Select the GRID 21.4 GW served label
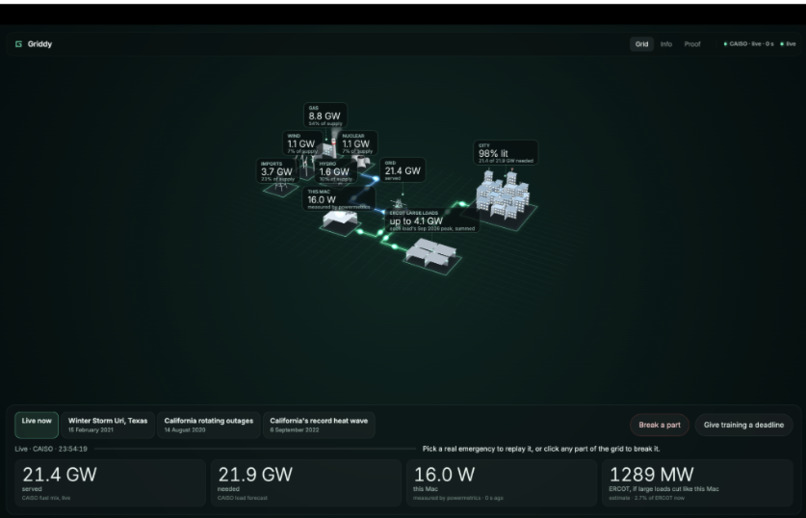 pos(403,170)
